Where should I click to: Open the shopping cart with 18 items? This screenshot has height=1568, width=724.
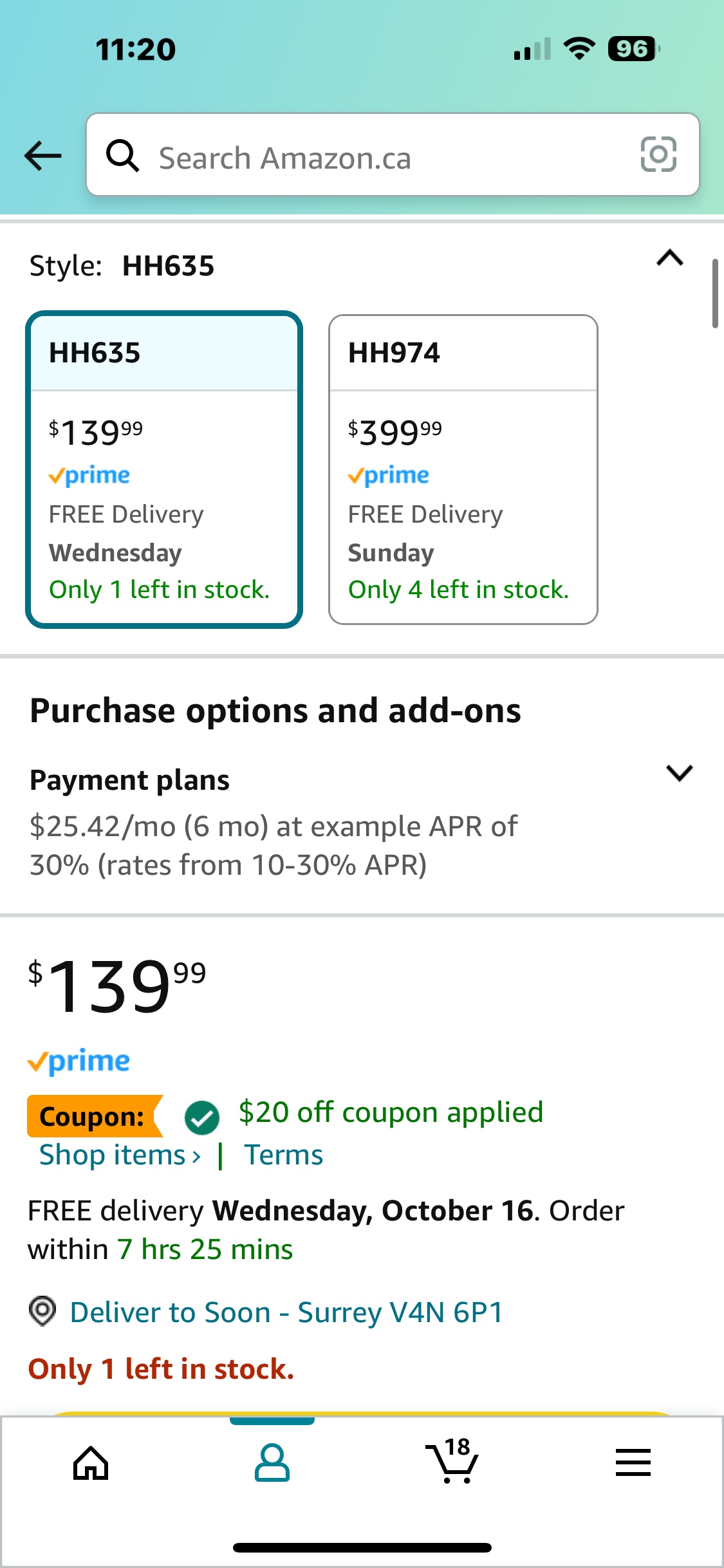tap(452, 1460)
